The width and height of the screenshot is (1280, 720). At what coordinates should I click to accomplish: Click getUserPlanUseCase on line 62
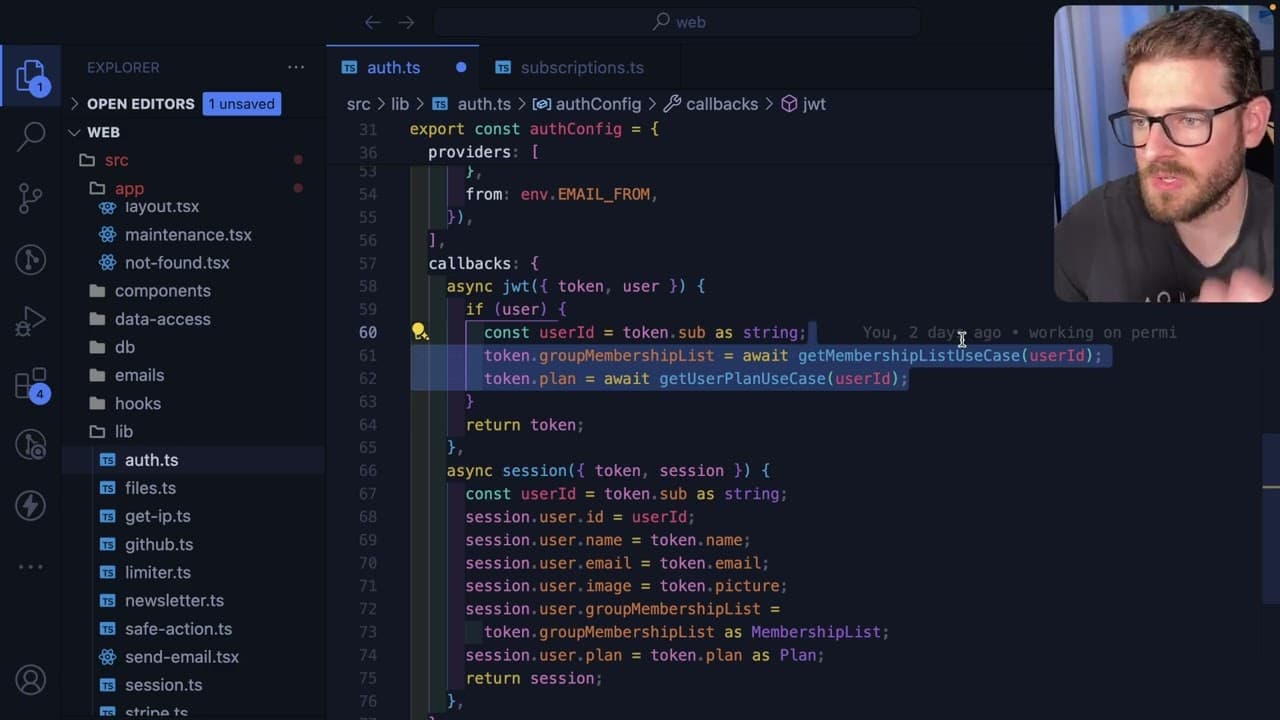point(743,379)
